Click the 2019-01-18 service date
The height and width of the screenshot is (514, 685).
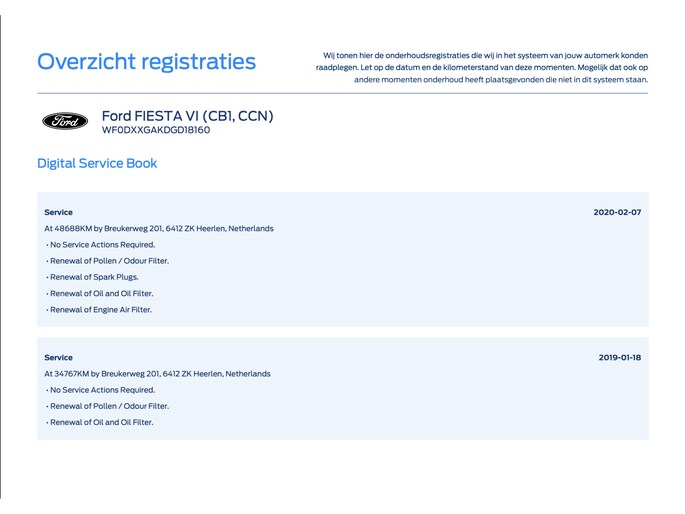[620, 357]
